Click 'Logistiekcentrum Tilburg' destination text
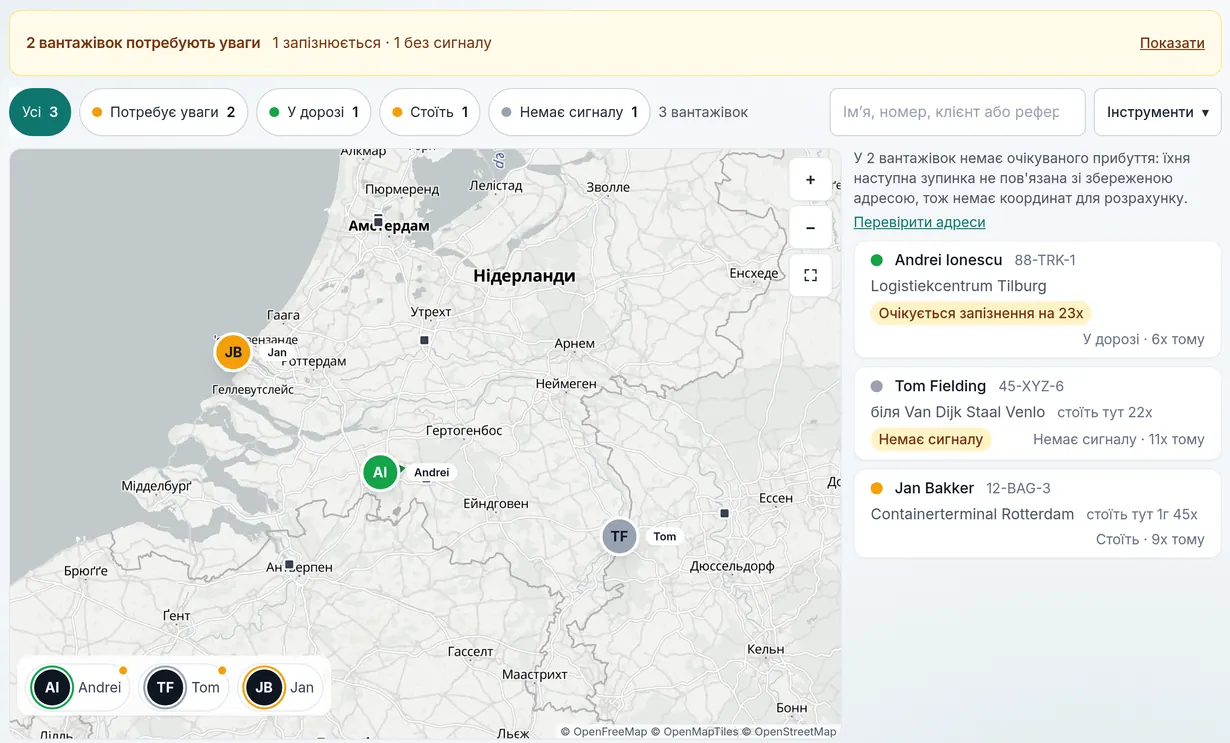 [x=958, y=286]
